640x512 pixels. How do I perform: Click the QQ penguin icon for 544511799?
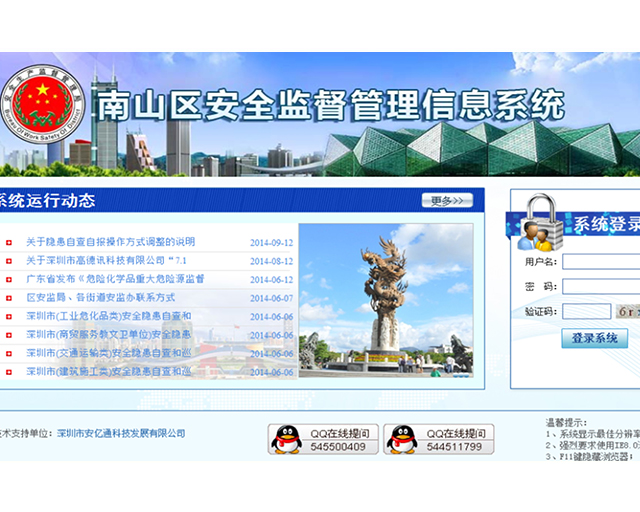point(402,439)
